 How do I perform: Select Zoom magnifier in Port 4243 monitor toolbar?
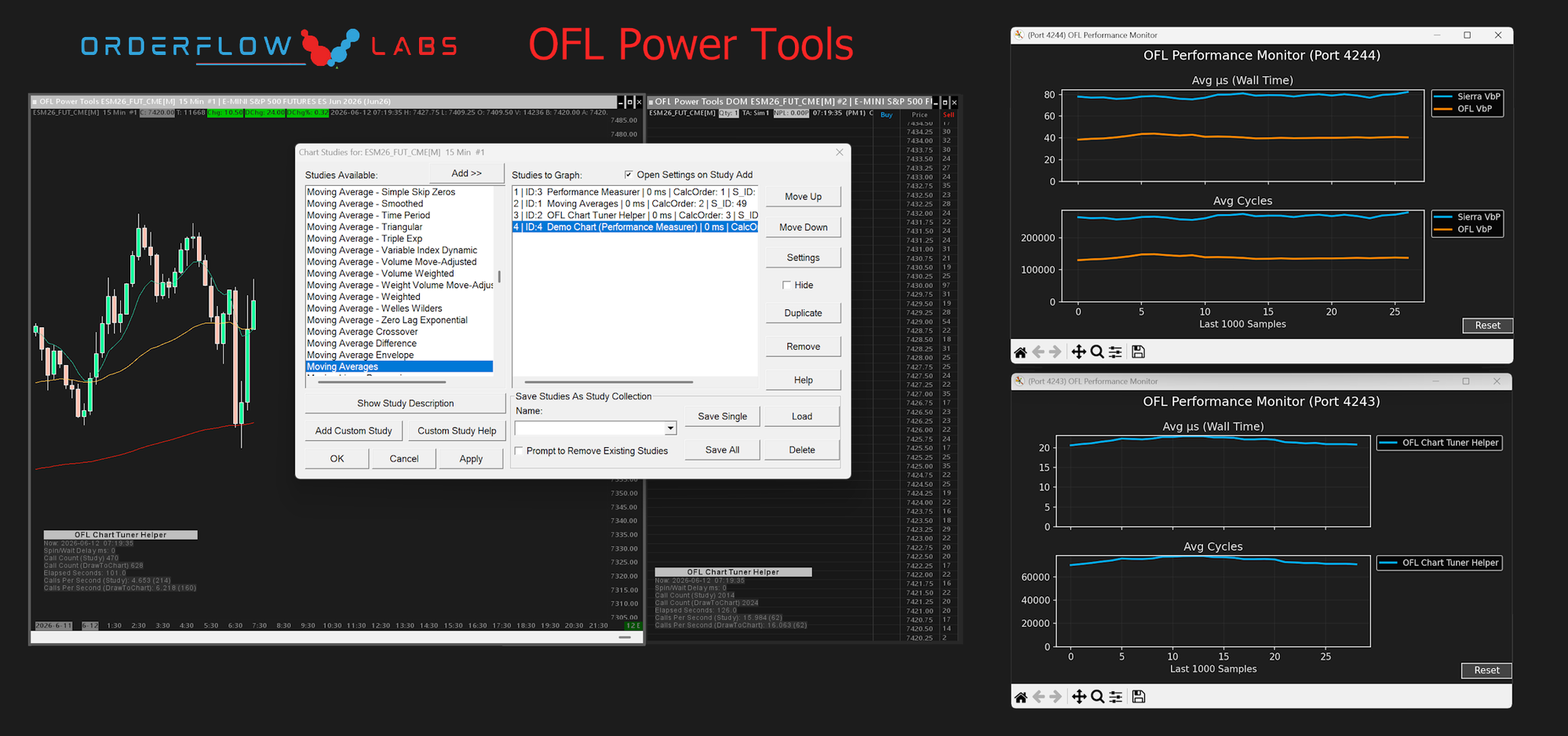1097,697
